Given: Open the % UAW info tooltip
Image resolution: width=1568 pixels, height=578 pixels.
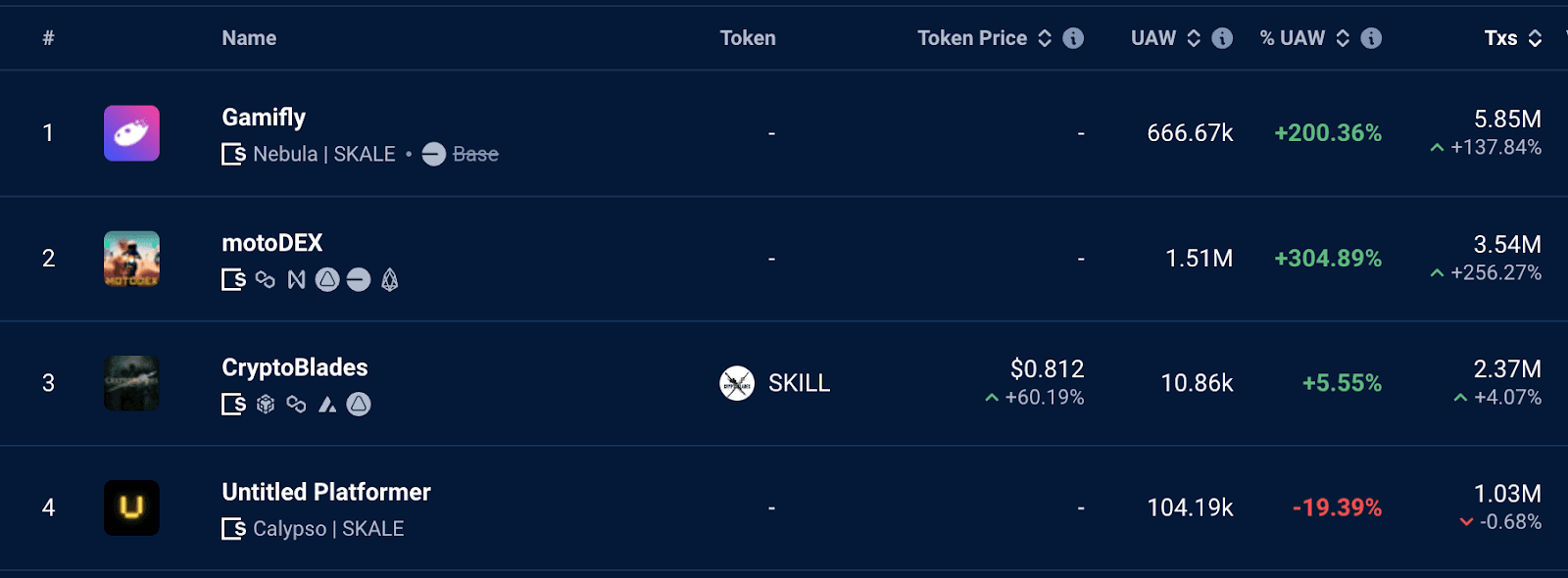Looking at the screenshot, I should [x=1370, y=37].
